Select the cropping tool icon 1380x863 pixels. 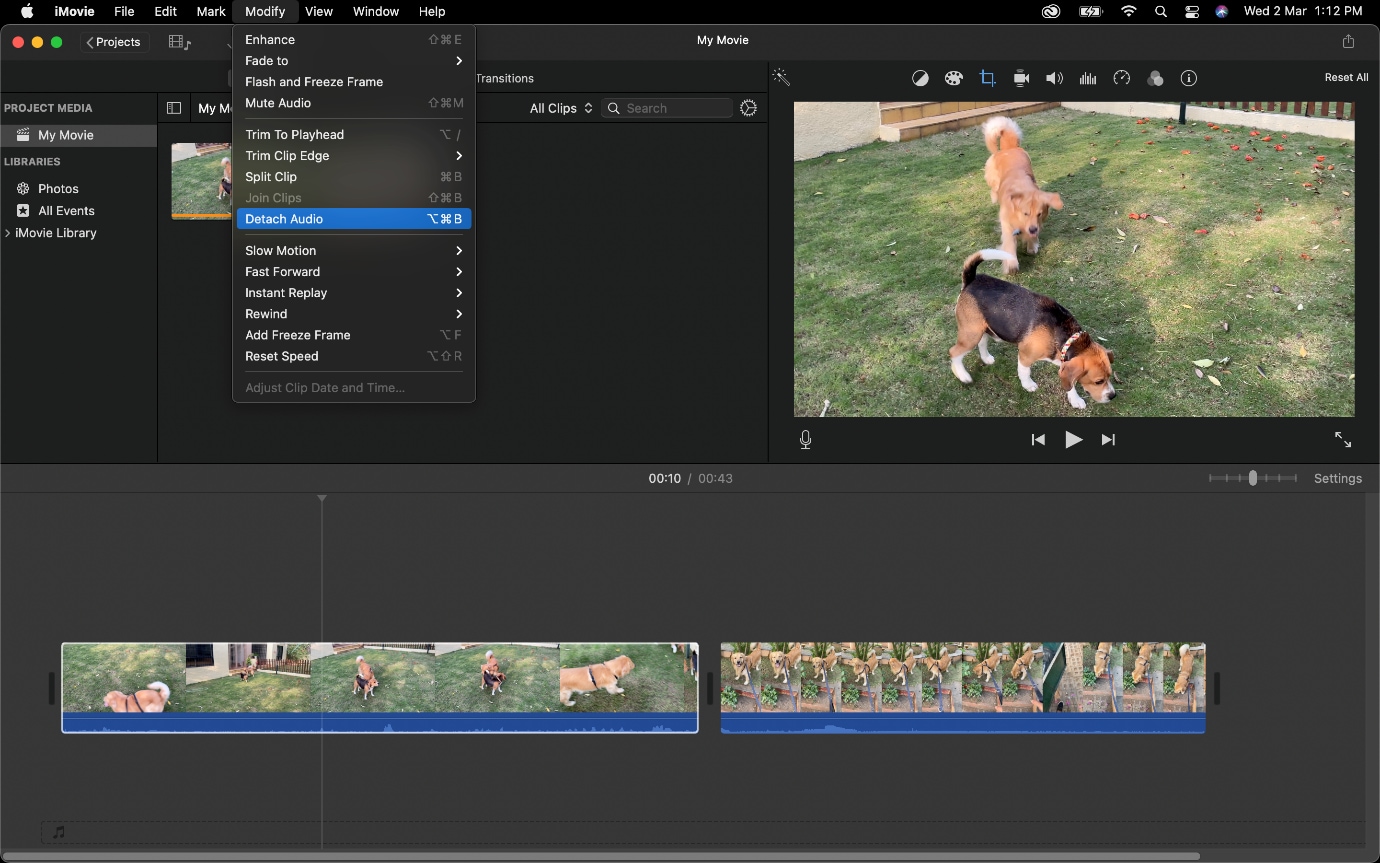(x=987, y=78)
